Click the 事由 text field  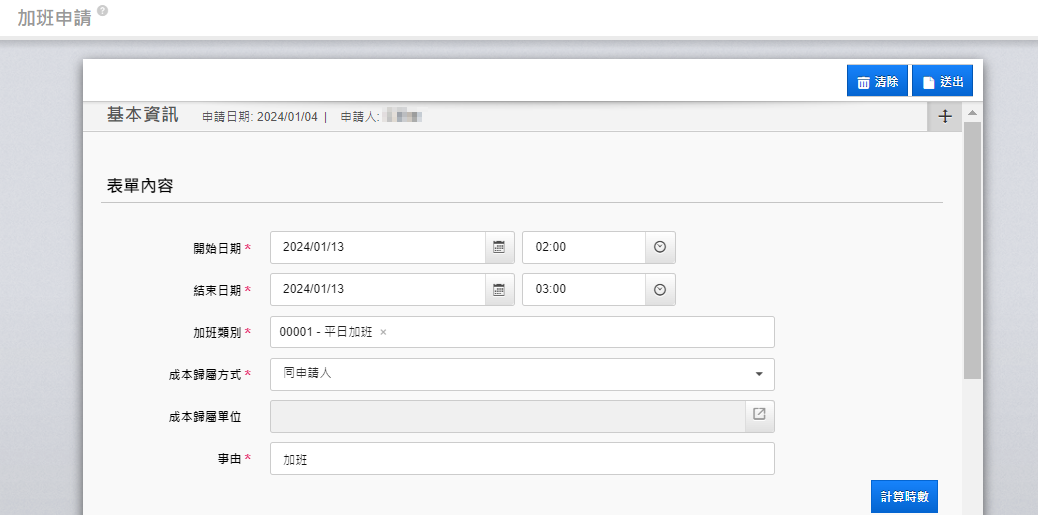(521, 459)
